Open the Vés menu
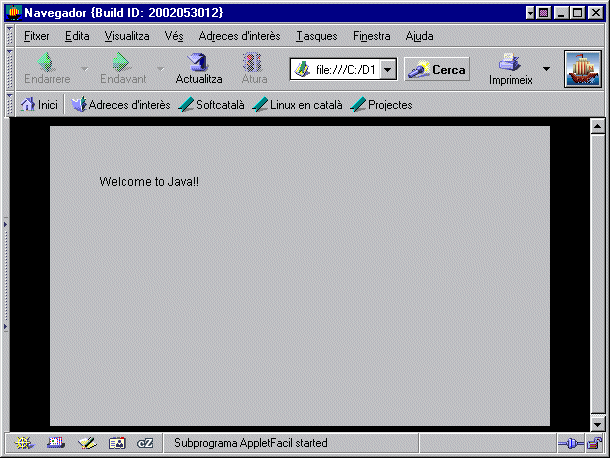 point(174,36)
